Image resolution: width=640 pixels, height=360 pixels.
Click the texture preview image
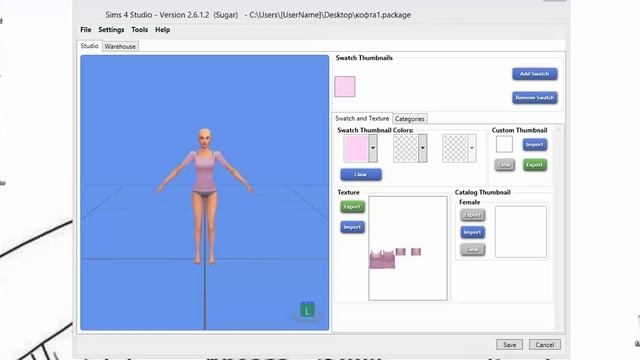pos(408,248)
